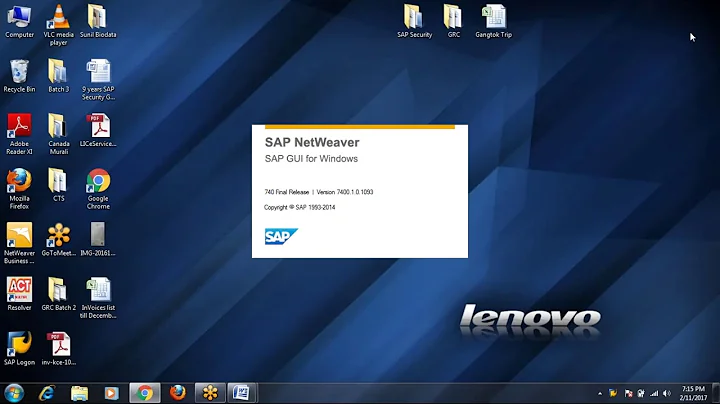Screen dimensions: 720x404
Task: Switch to Firefox in taskbar
Action: (178, 393)
